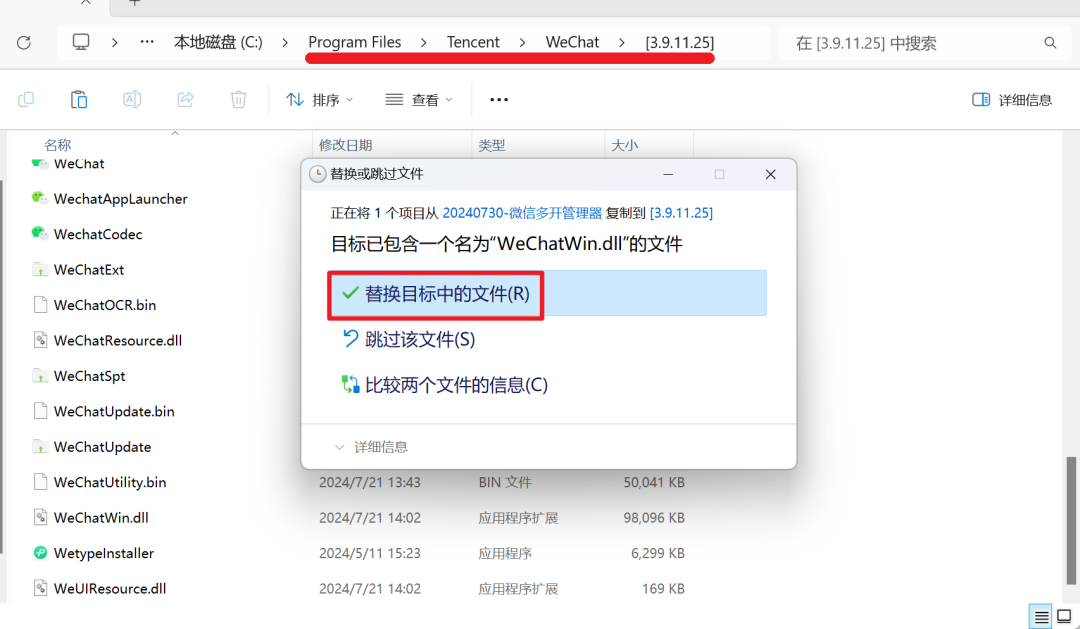Click the Refresh icon in the address bar
This screenshot has width=1080, height=629.
pos(24,42)
